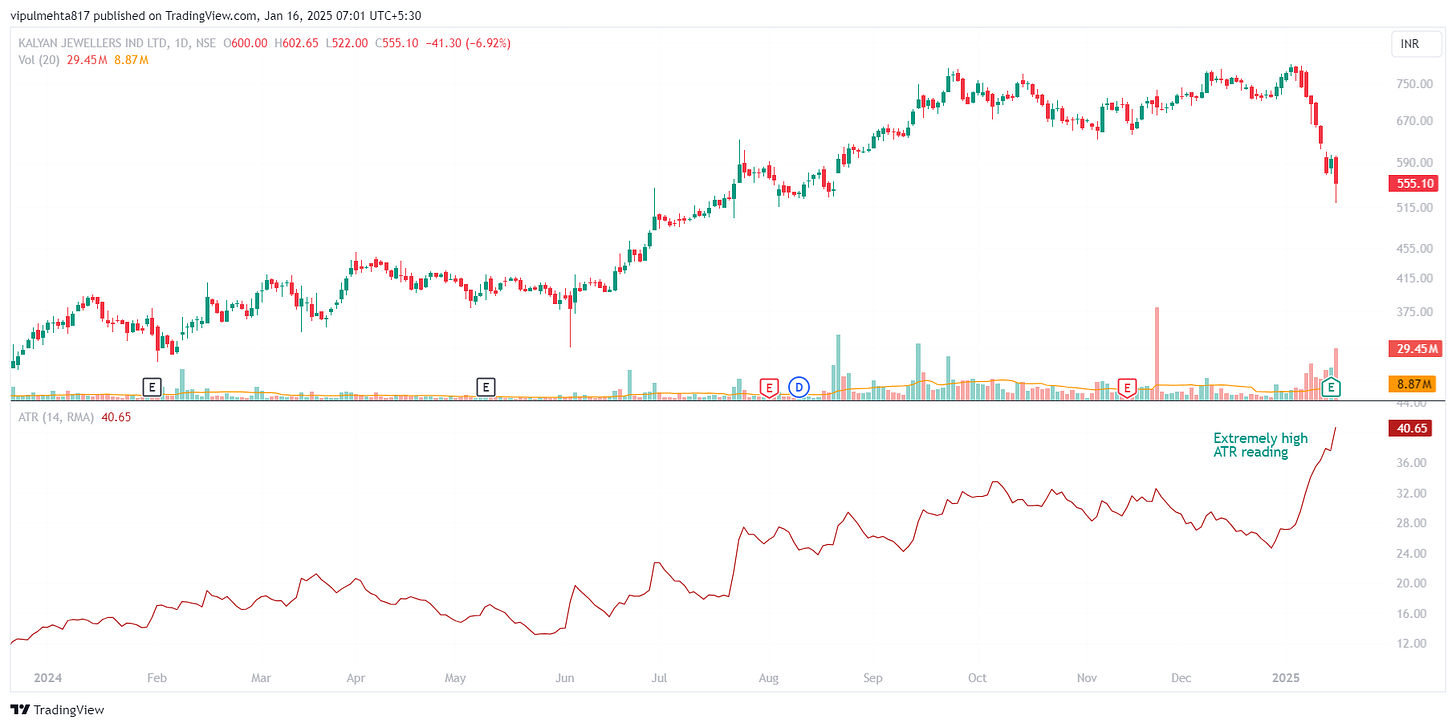Click the Dec label on time axis

(1181, 677)
